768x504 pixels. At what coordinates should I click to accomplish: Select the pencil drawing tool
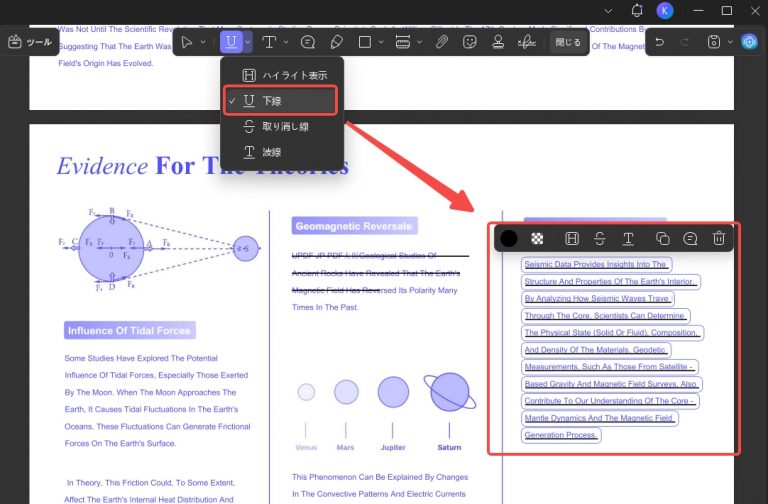pyautogui.click(x=336, y=42)
